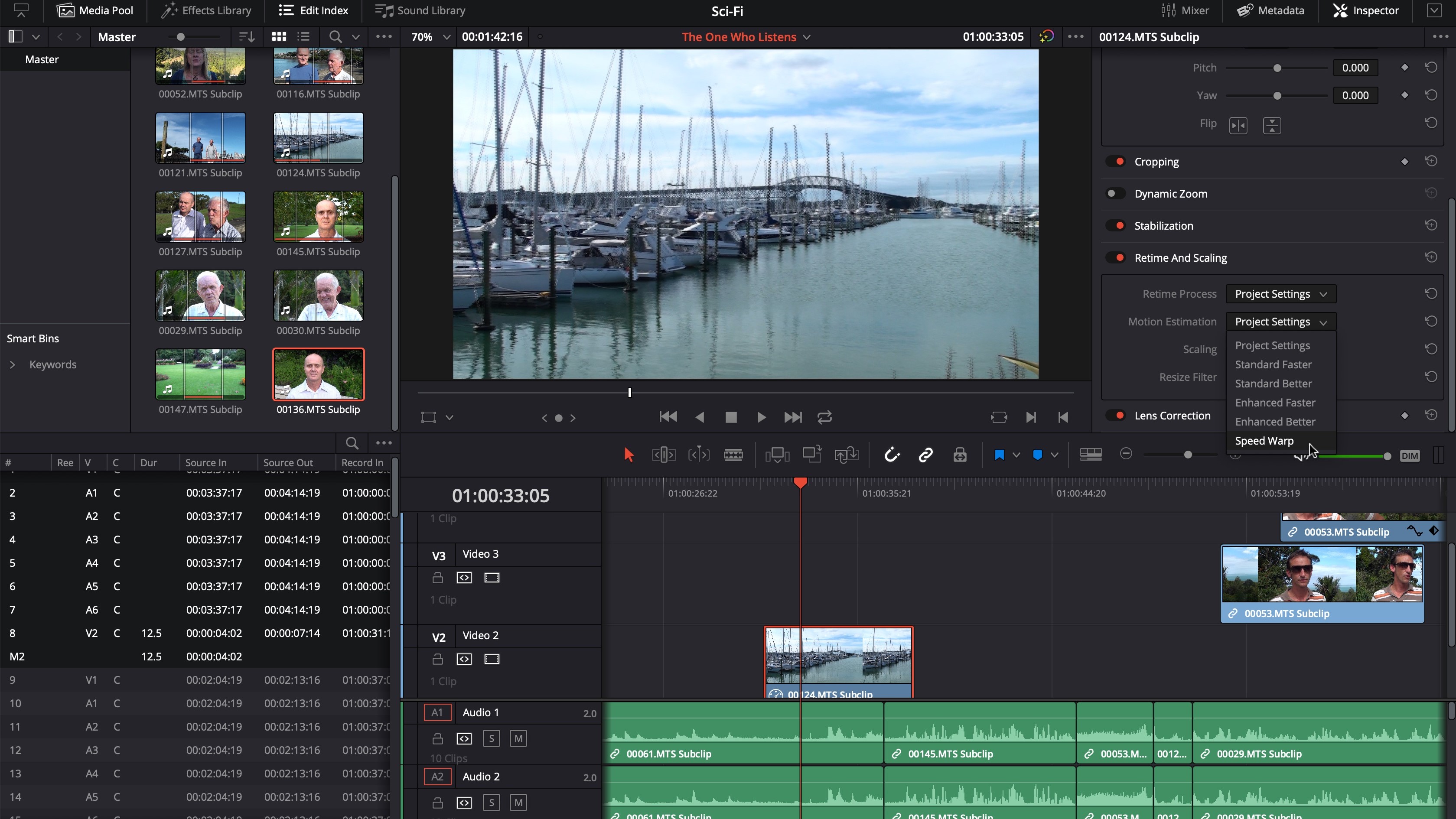Toggle the Inspector panel
1456x819 pixels.
click(x=1365, y=10)
